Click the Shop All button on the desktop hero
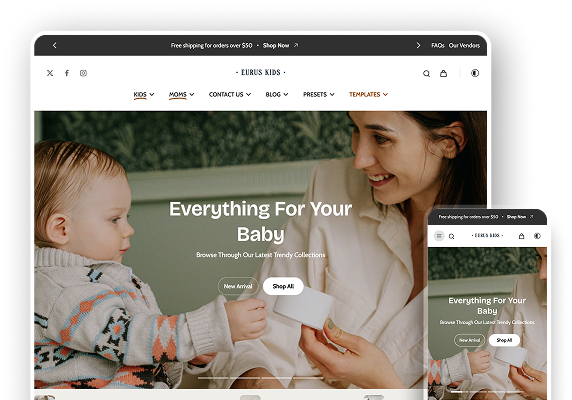Screen dimensions: 572x400 [283, 286]
